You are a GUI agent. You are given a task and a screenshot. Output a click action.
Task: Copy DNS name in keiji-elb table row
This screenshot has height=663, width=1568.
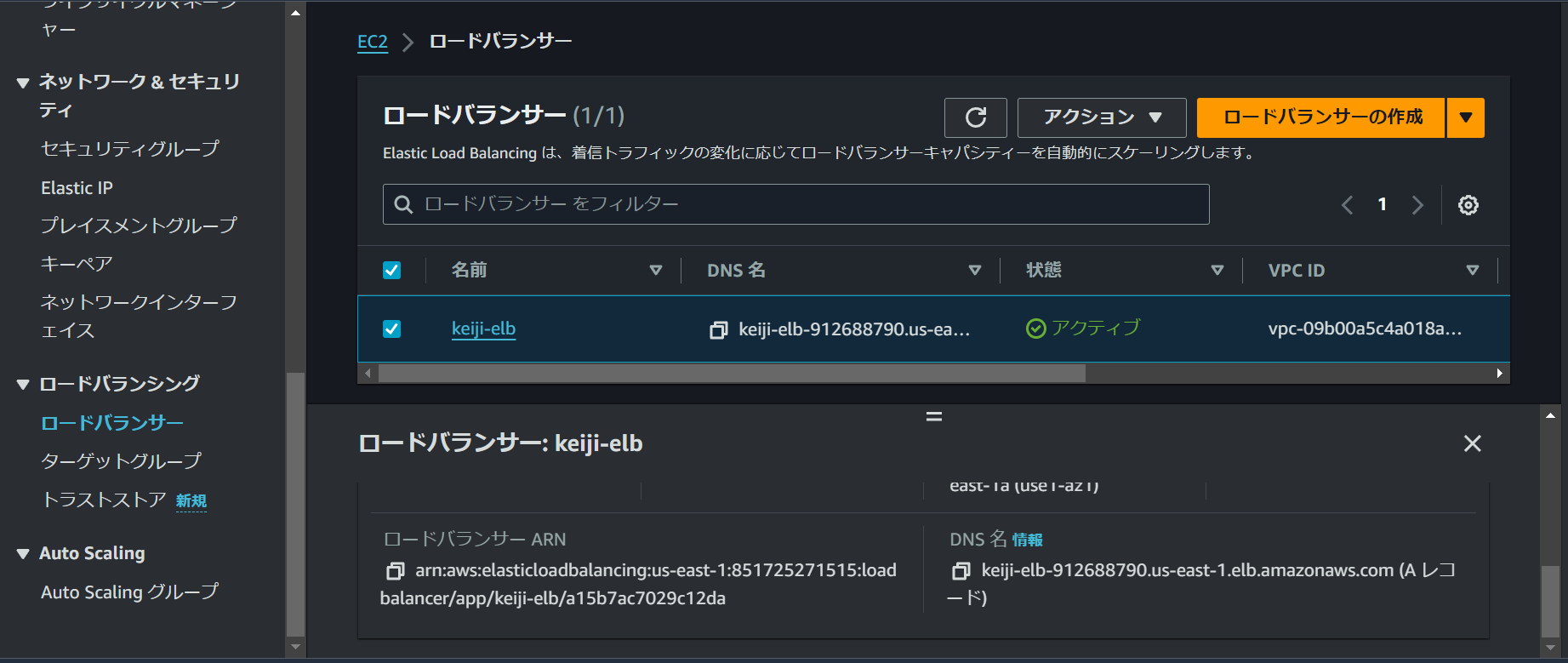tap(718, 330)
